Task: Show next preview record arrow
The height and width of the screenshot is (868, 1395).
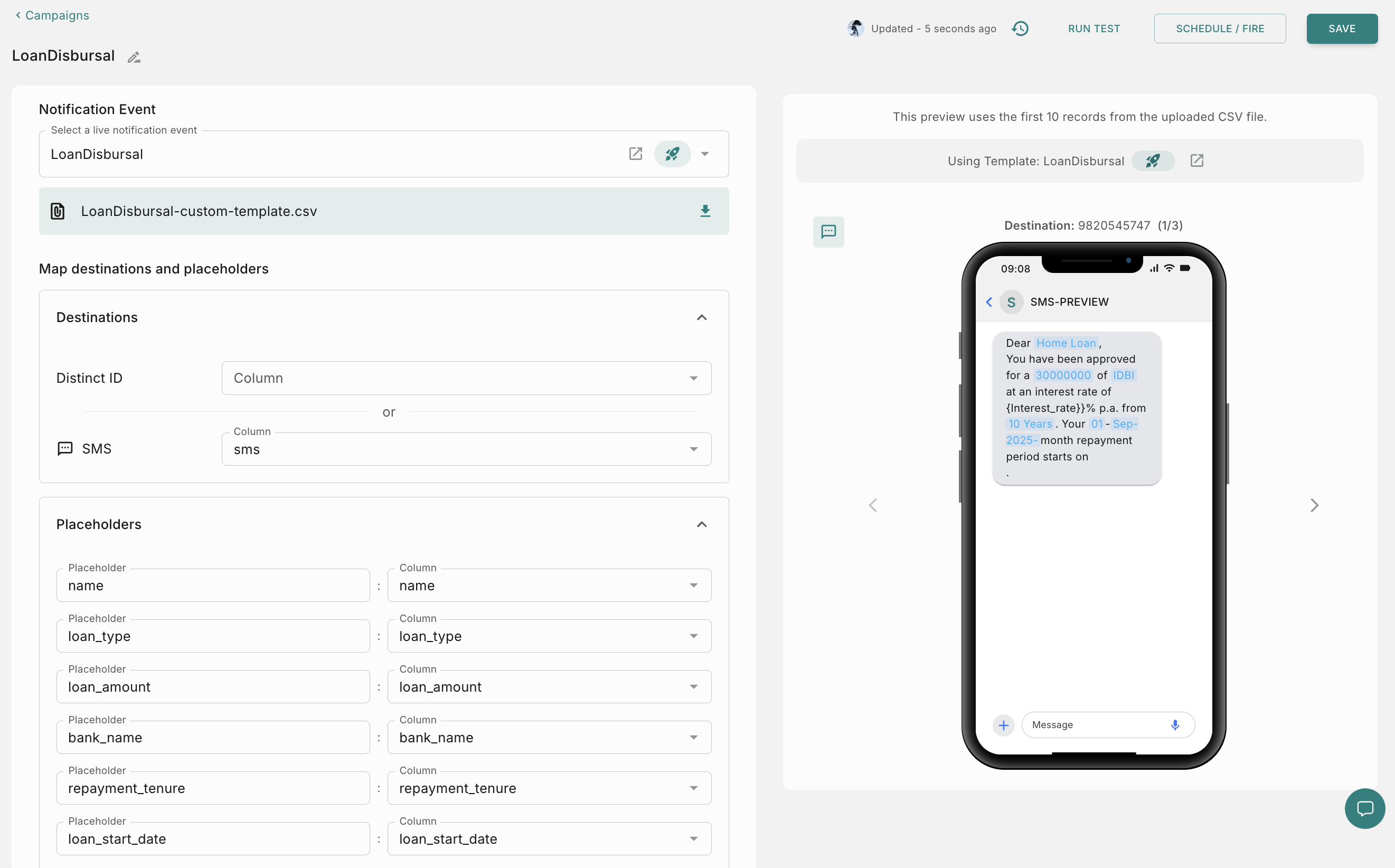Action: coord(1314,505)
